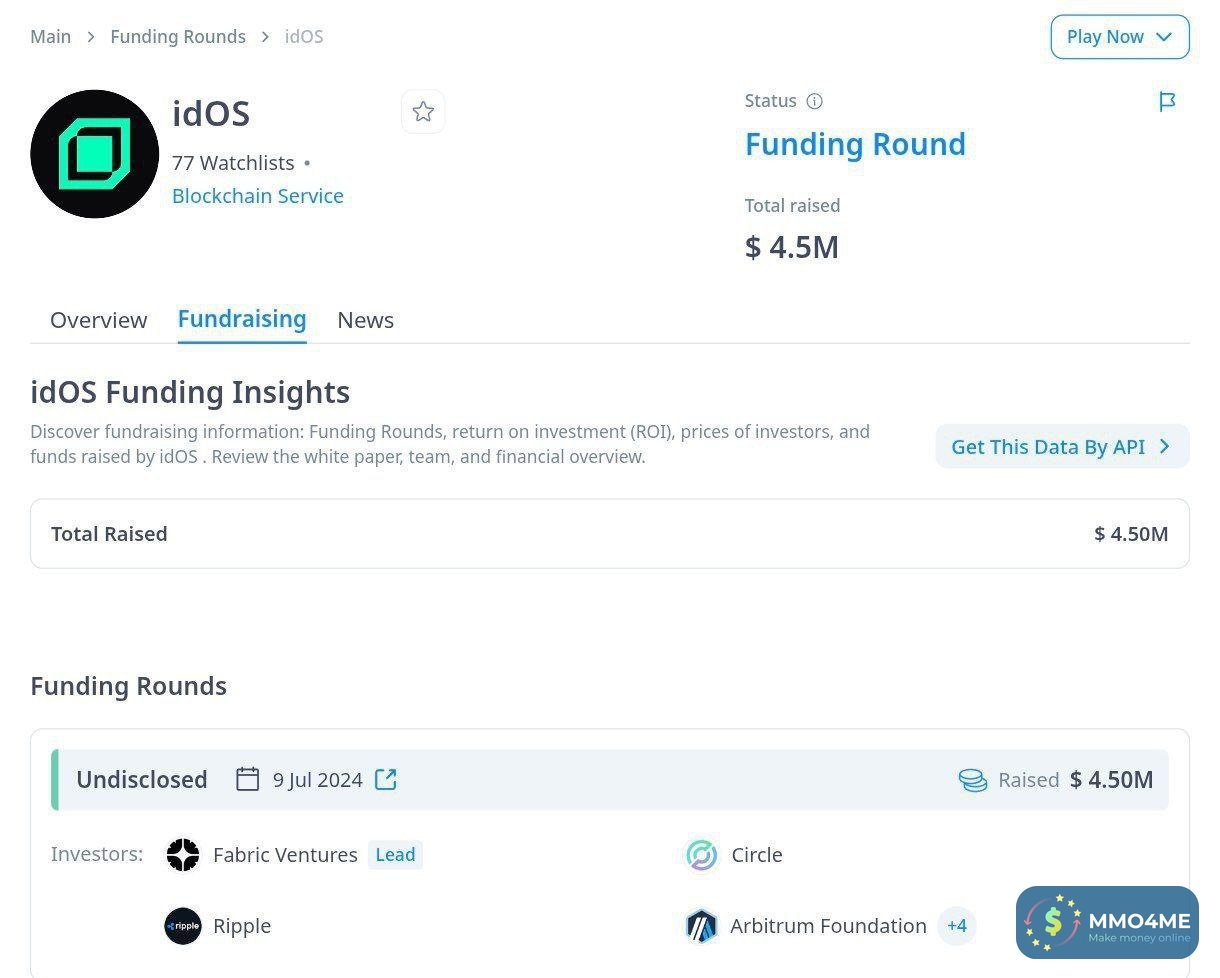Click the Ripple investor logo

tap(183, 926)
